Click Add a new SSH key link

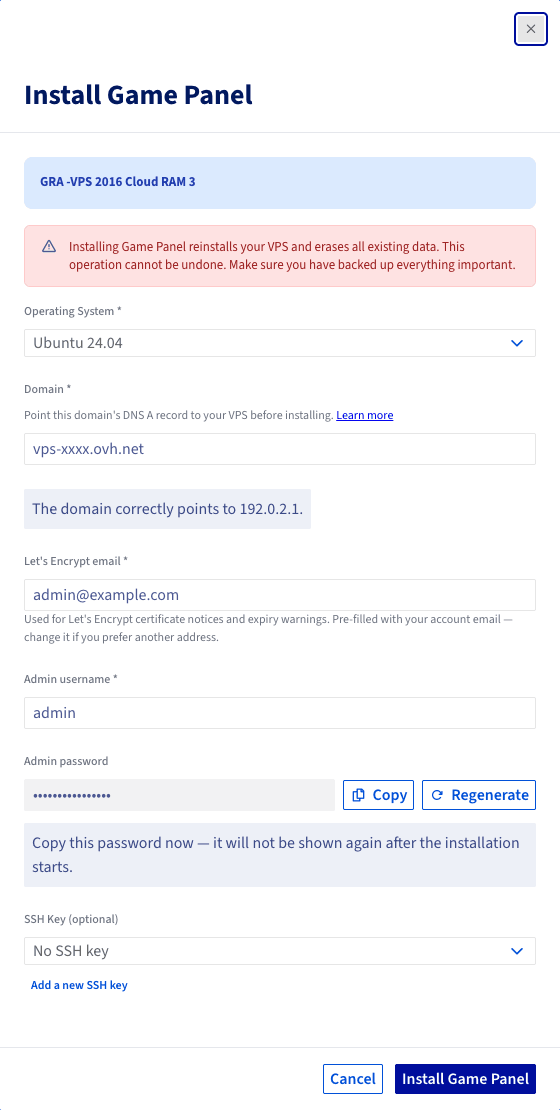[x=79, y=985]
